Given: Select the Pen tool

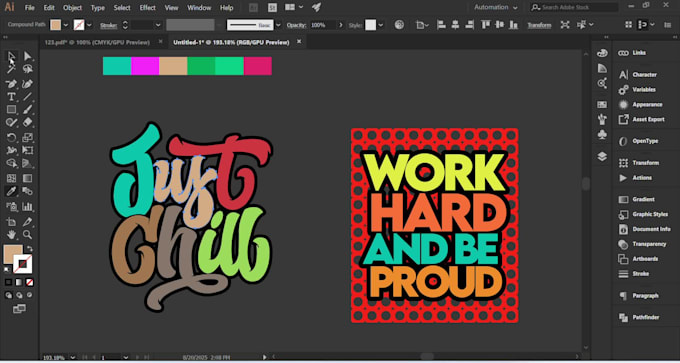Looking at the screenshot, I should tap(11, 84).
